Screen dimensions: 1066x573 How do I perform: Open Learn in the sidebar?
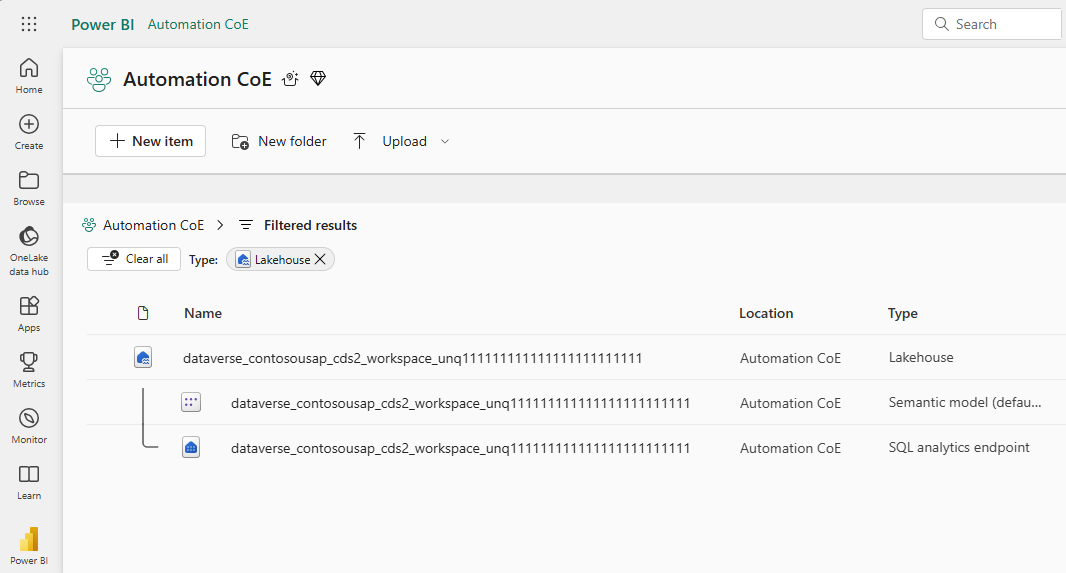pos(29,482)
